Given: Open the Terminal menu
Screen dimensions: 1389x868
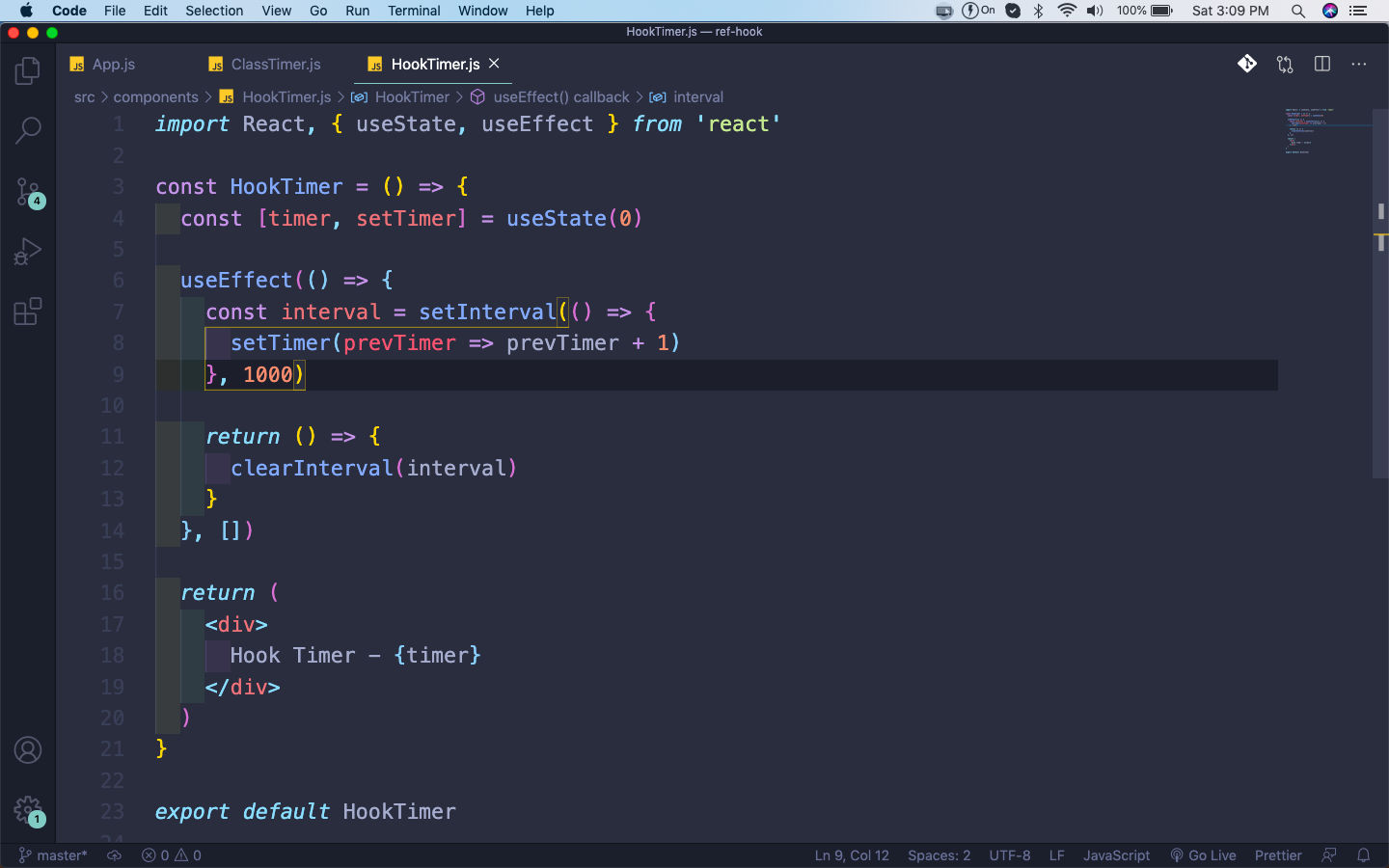Looking at the screenshot, I should (x=414, y=11).
